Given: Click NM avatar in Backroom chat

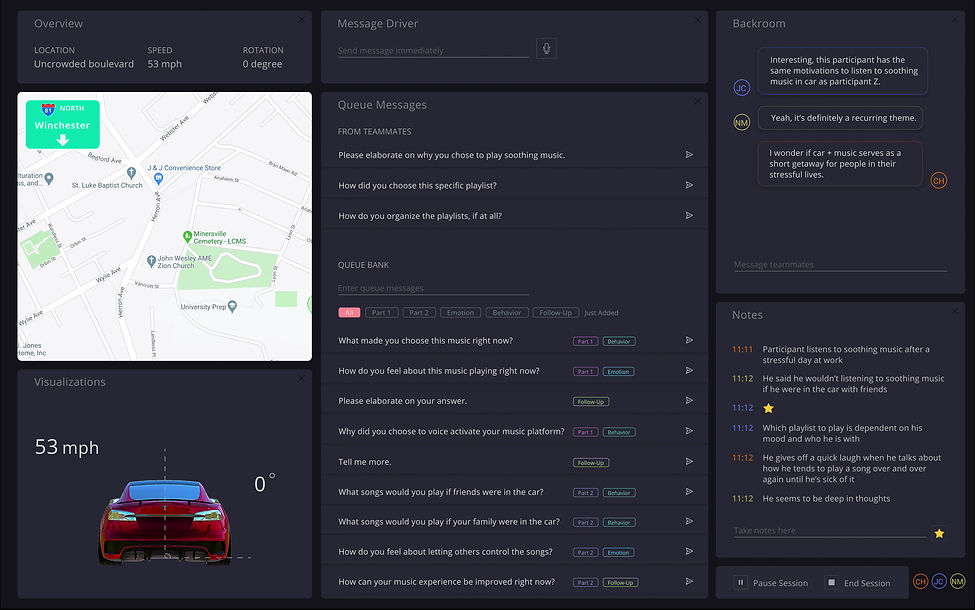Looking at the screenshot, I should (741, 122).
